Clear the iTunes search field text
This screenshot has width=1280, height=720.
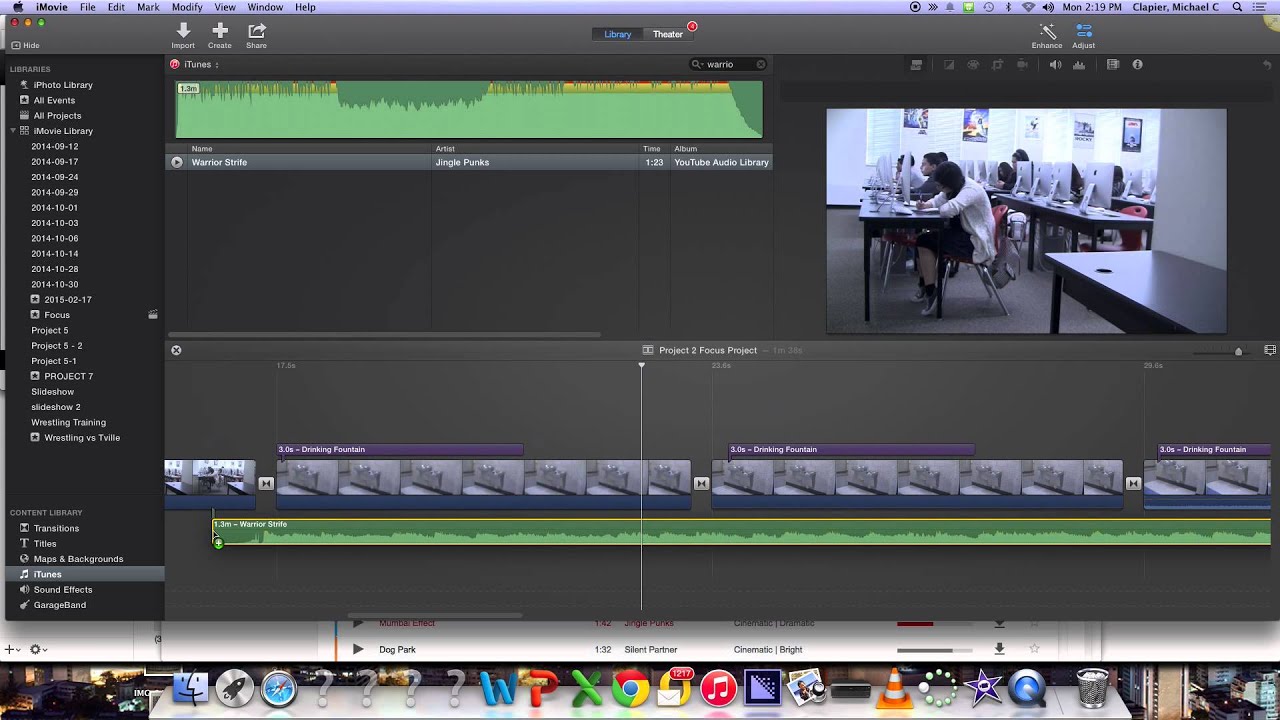(x=761, y=64)
